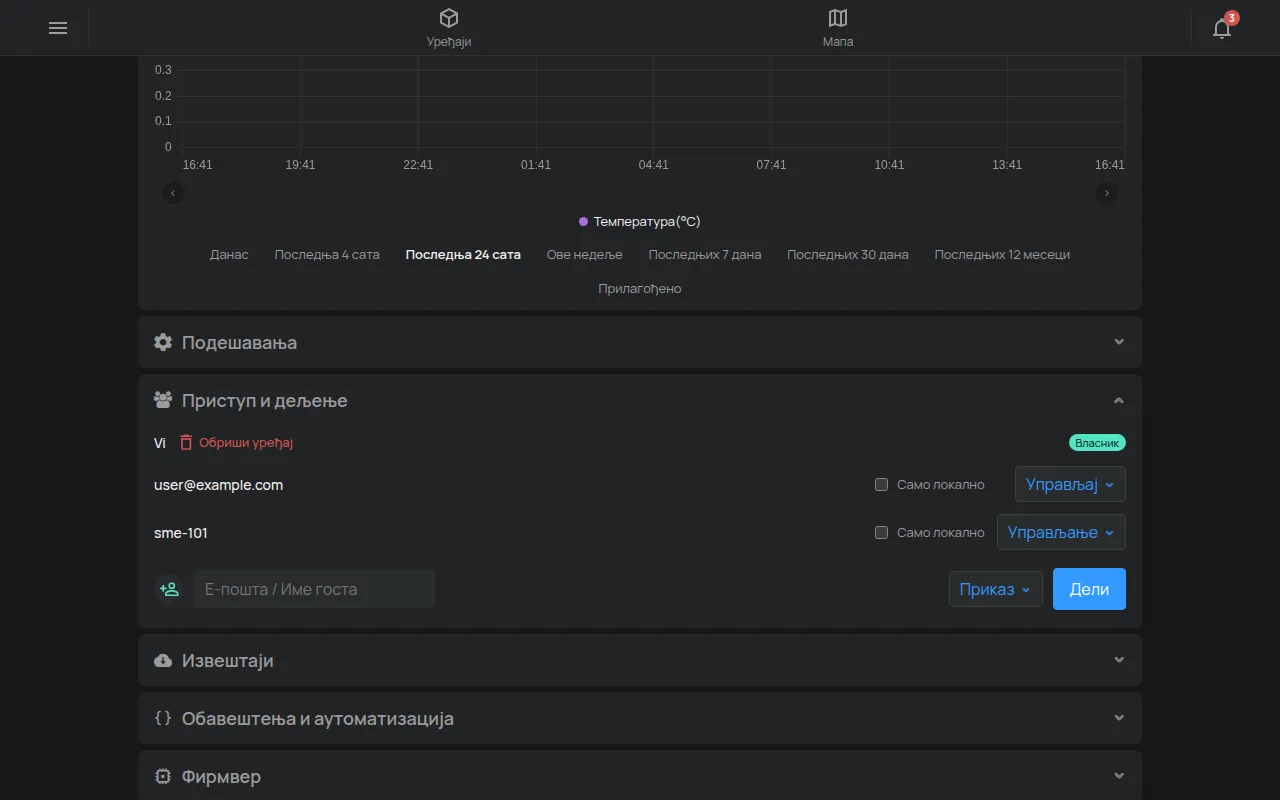The height and width of the screenshot is (800, 1280).
Task: Enable Само локално for user@example.com
Action: [881, 485]
